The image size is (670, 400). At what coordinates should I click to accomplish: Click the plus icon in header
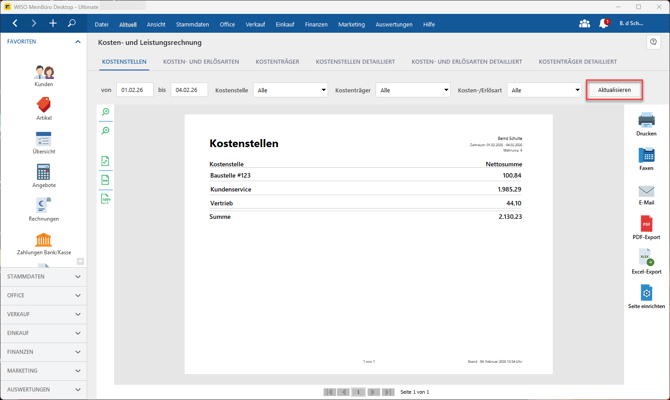coord(53,24)
